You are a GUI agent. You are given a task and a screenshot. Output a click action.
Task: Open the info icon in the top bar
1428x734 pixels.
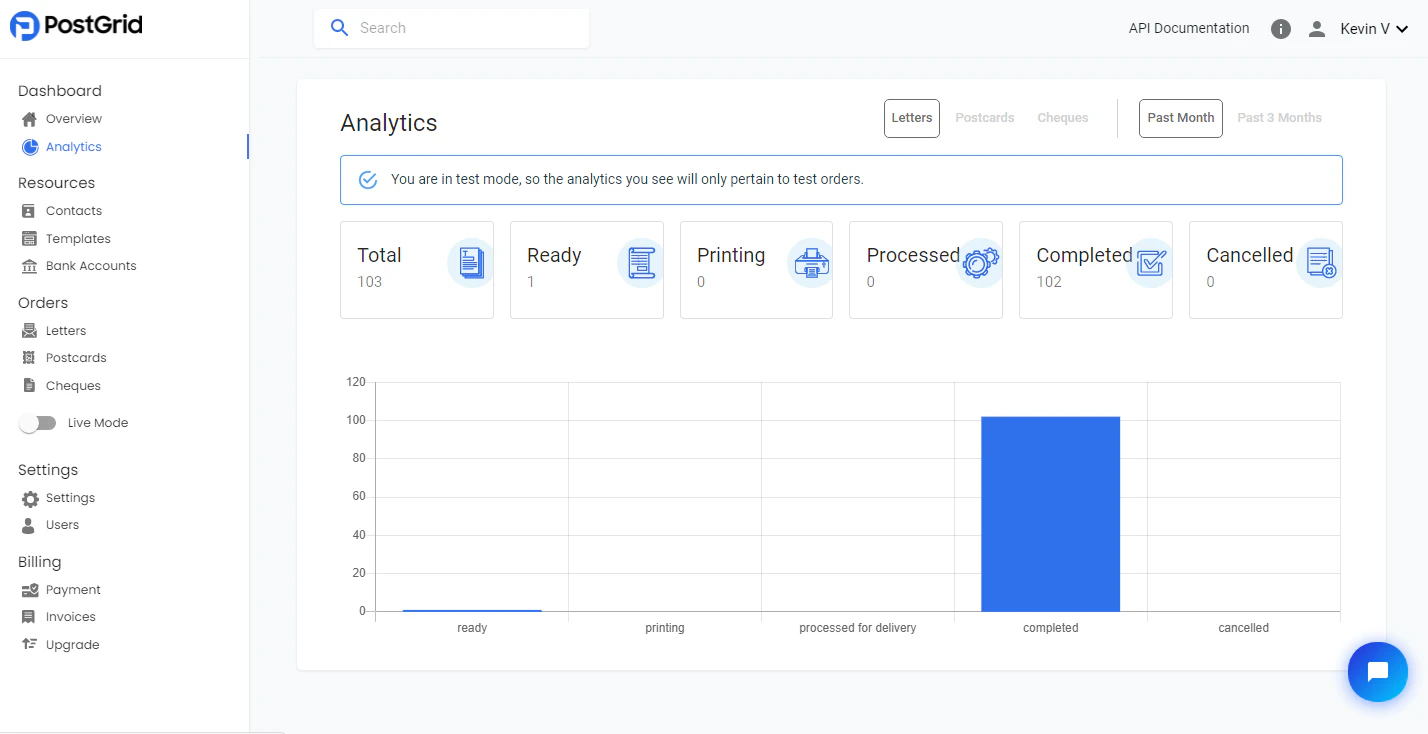pyautogui.click(x=1281, y=28)
